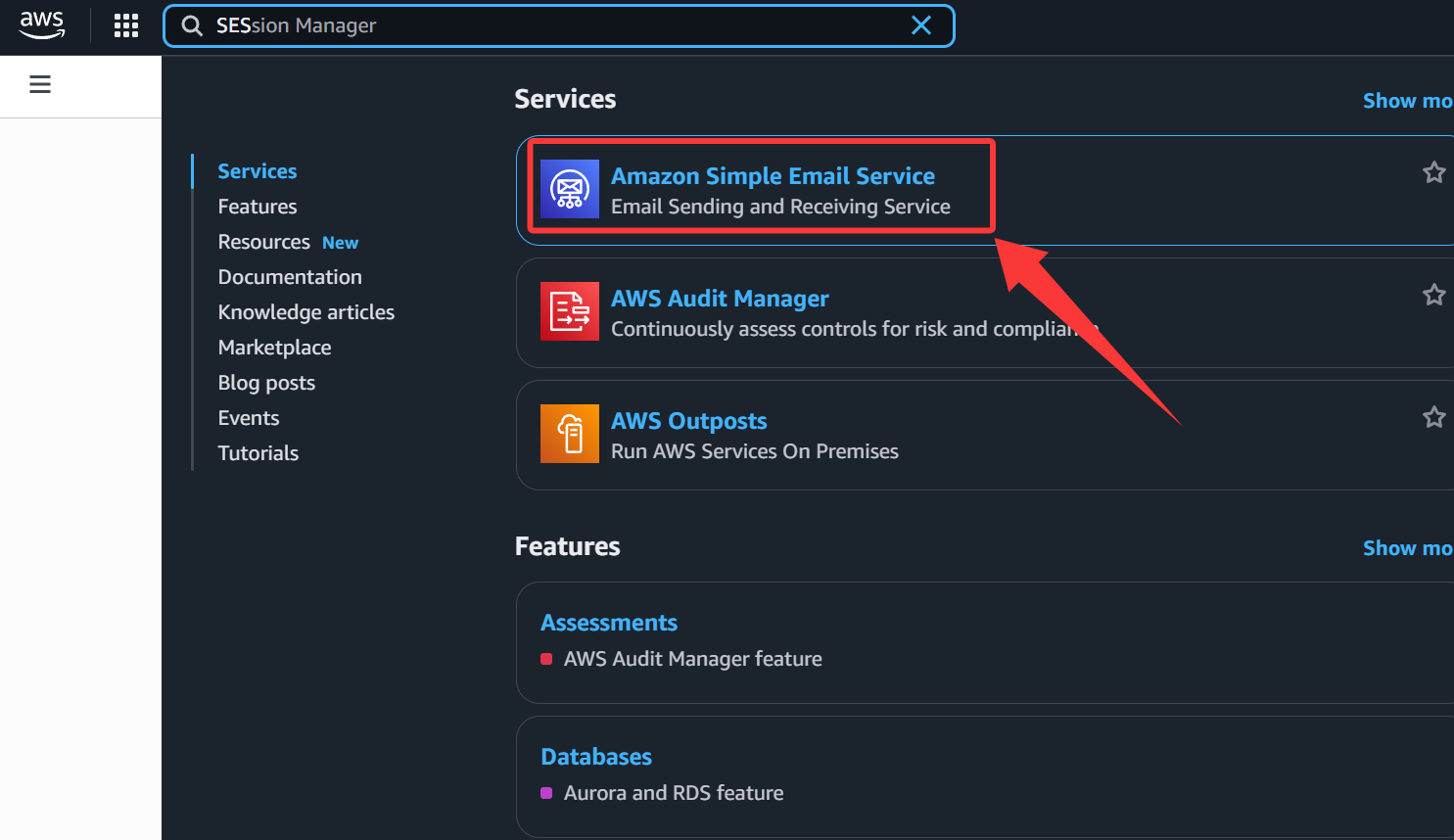The height and width of the screenshot is (840, 1454).
Task: Select Events in the results sidebar
Action: (x=249, y=418)
